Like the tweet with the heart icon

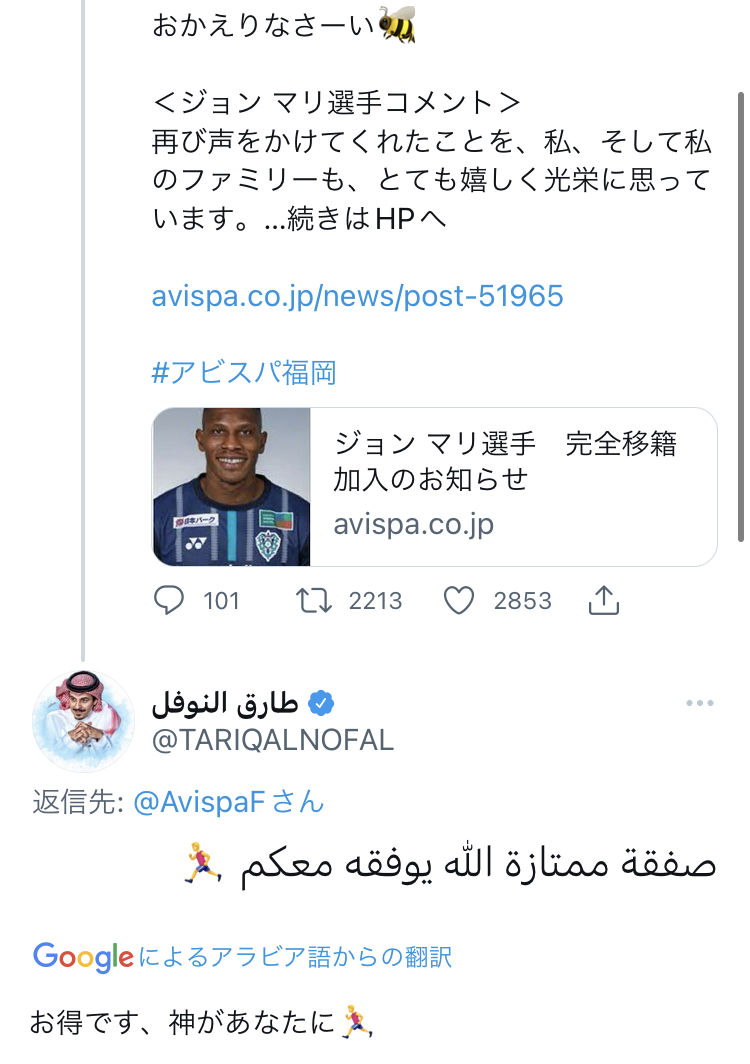click(x=458, y=600)
